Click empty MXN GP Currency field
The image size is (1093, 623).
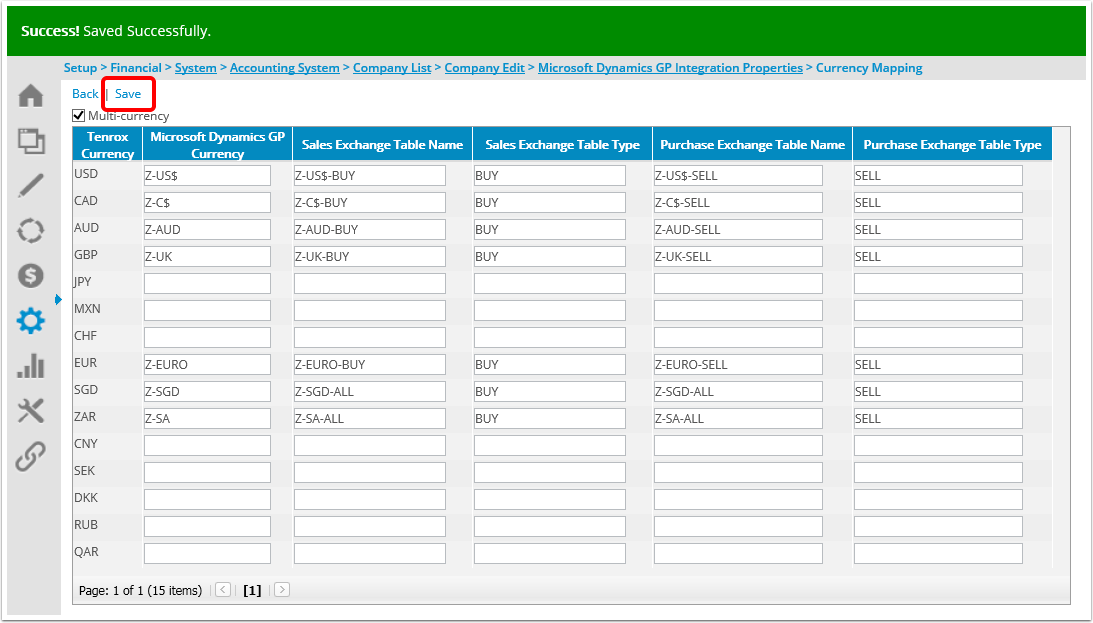207,310
